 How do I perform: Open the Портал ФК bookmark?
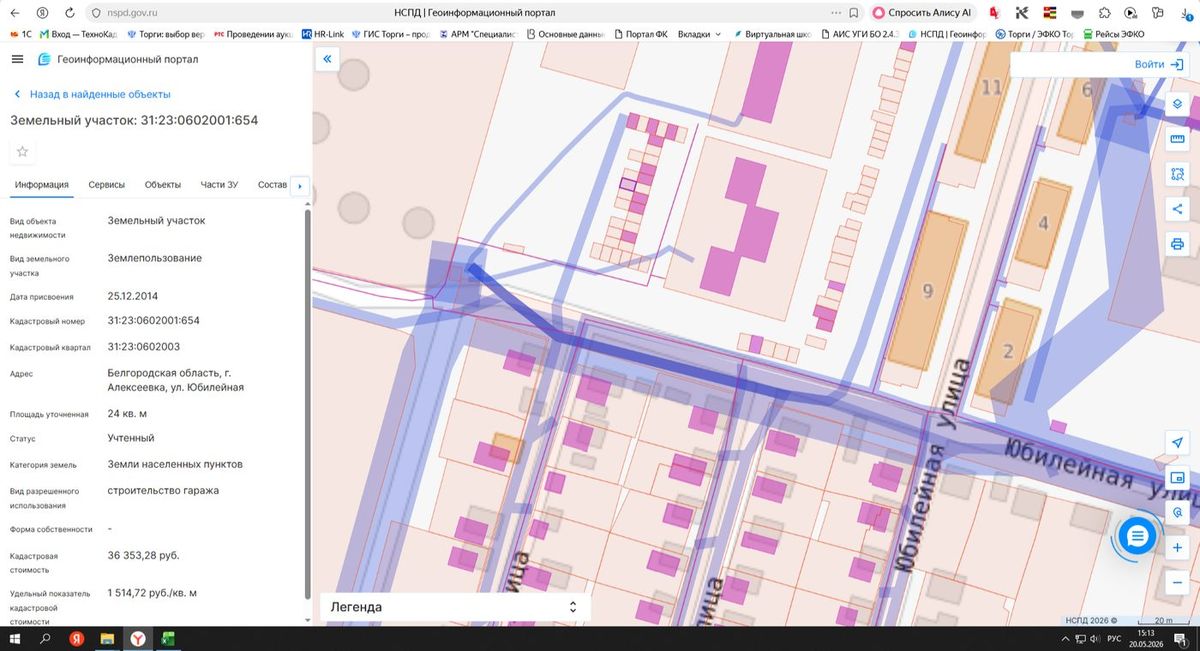click(x=640, y=34)
